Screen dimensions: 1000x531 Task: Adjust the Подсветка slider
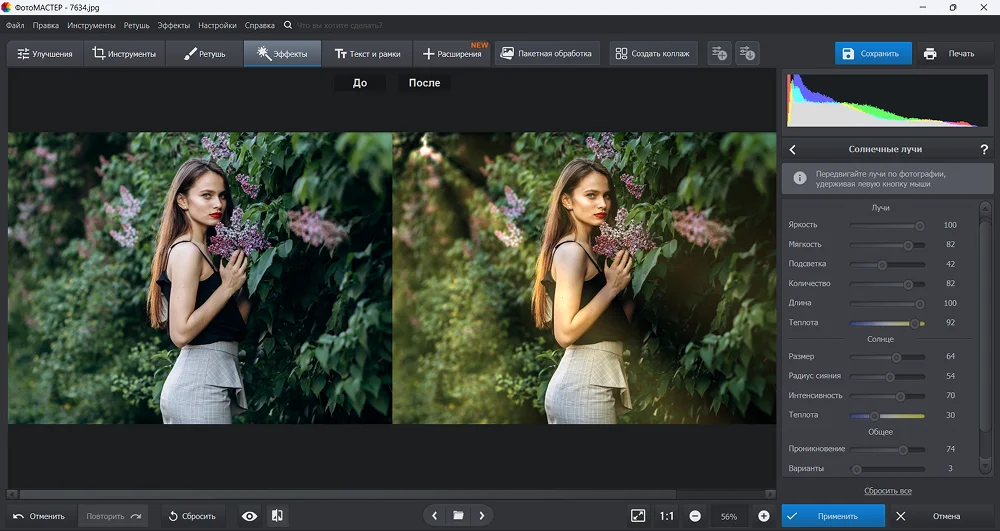[x=886, y=264]
